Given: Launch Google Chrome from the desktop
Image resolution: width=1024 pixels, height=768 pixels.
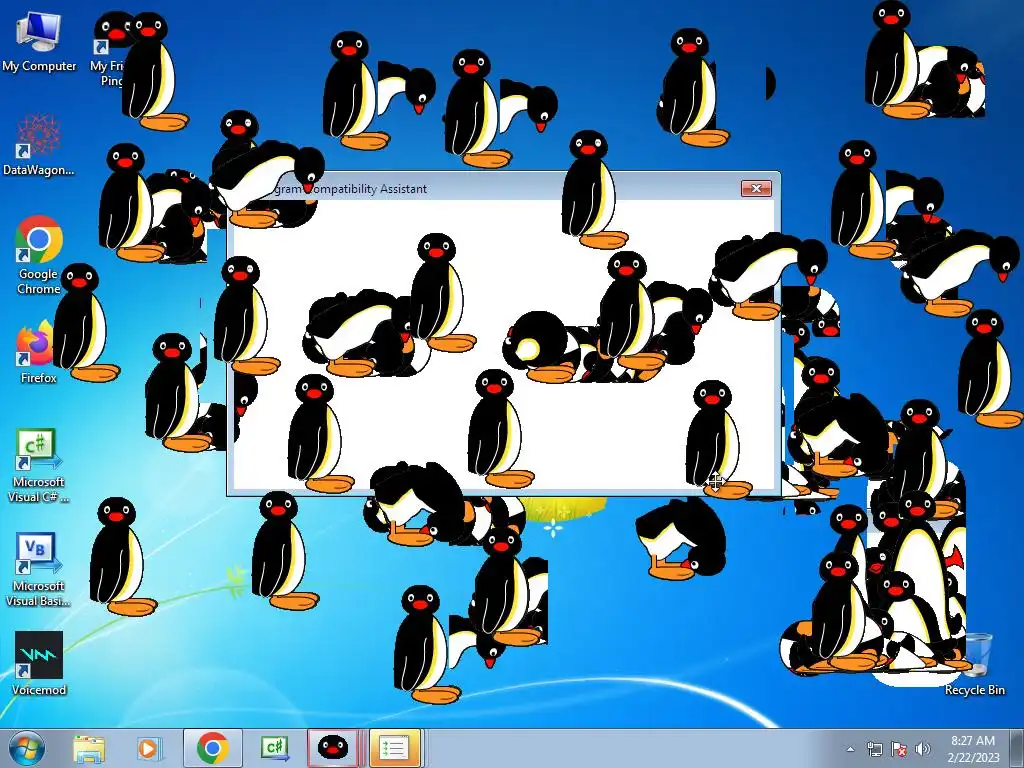Looking at the screenshot, I should 39,255.
